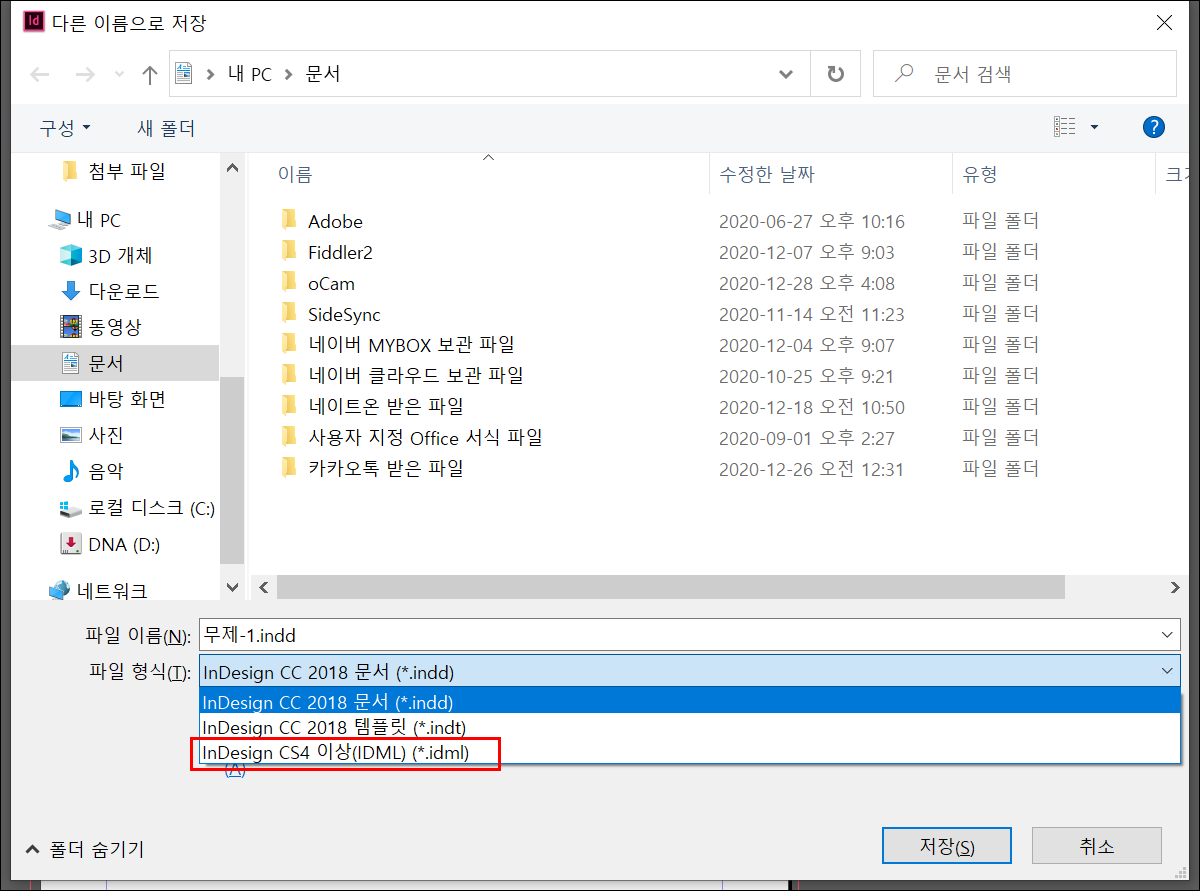
Task: Choose InDesign CC 2018 템플릿 (*.indt) format
Action: [690, 727]
